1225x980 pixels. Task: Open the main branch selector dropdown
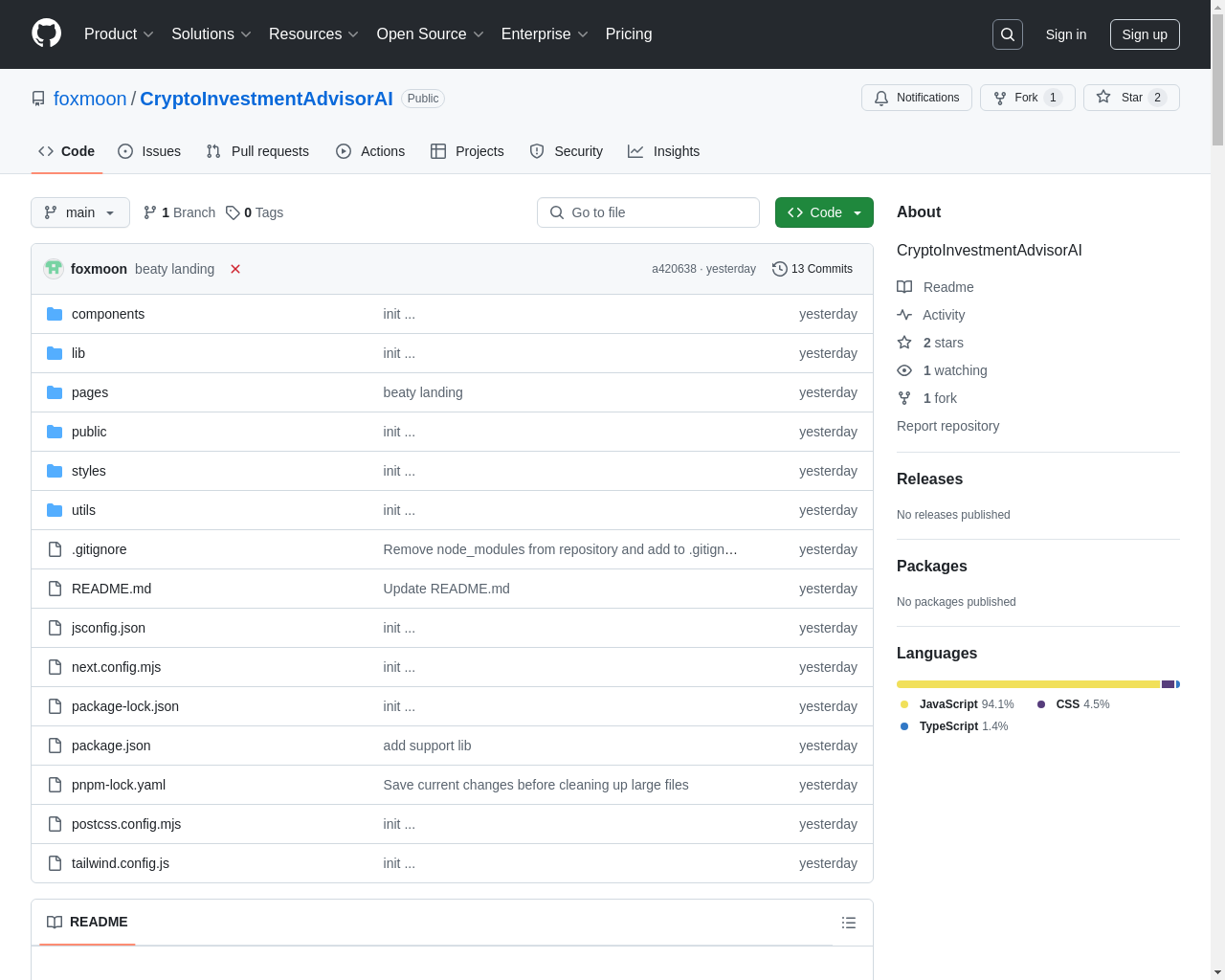coord(80,212)
